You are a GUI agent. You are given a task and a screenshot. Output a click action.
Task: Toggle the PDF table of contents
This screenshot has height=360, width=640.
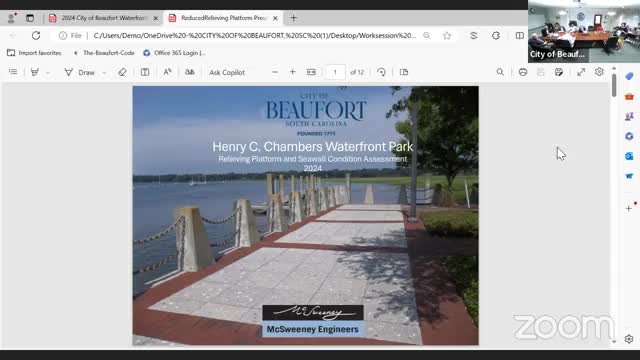pyautogui.click(x=13, y=72)
